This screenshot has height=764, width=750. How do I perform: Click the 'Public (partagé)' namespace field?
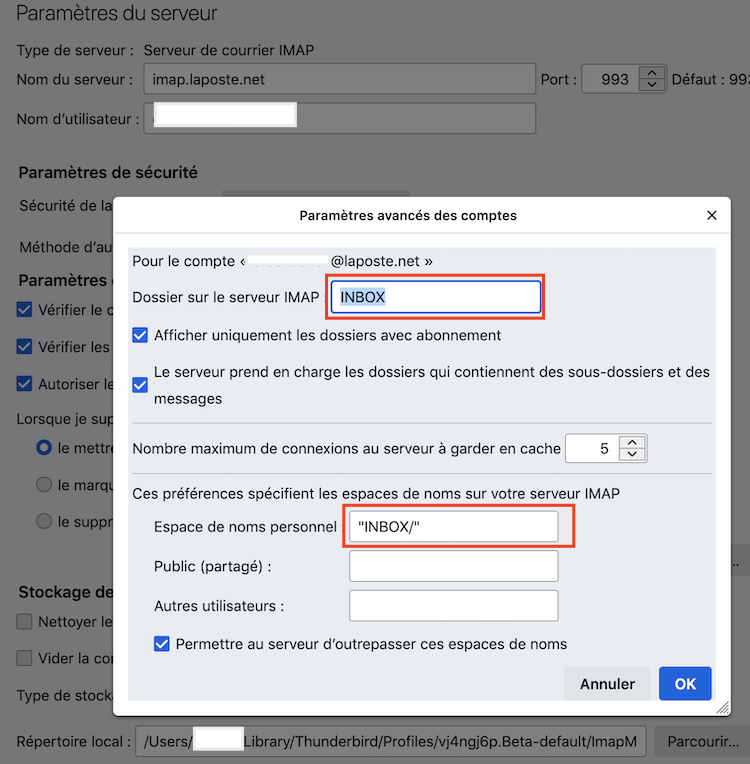point(453,566)
